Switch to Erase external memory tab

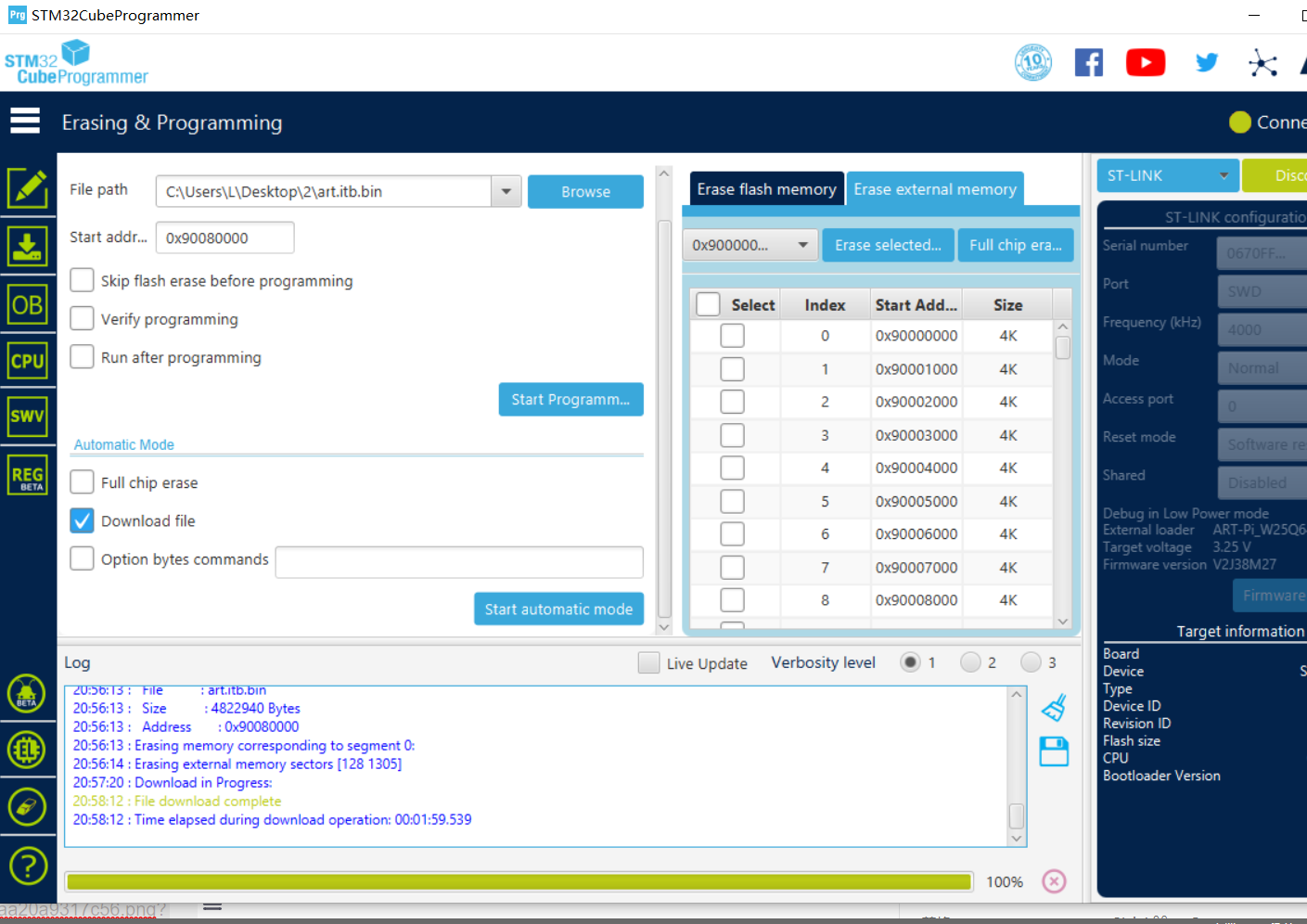pos(935,188)
